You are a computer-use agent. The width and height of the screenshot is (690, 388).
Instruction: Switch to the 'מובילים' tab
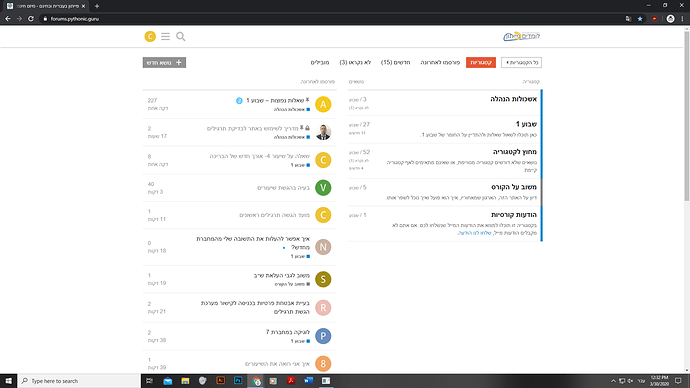tap(320, 62)
